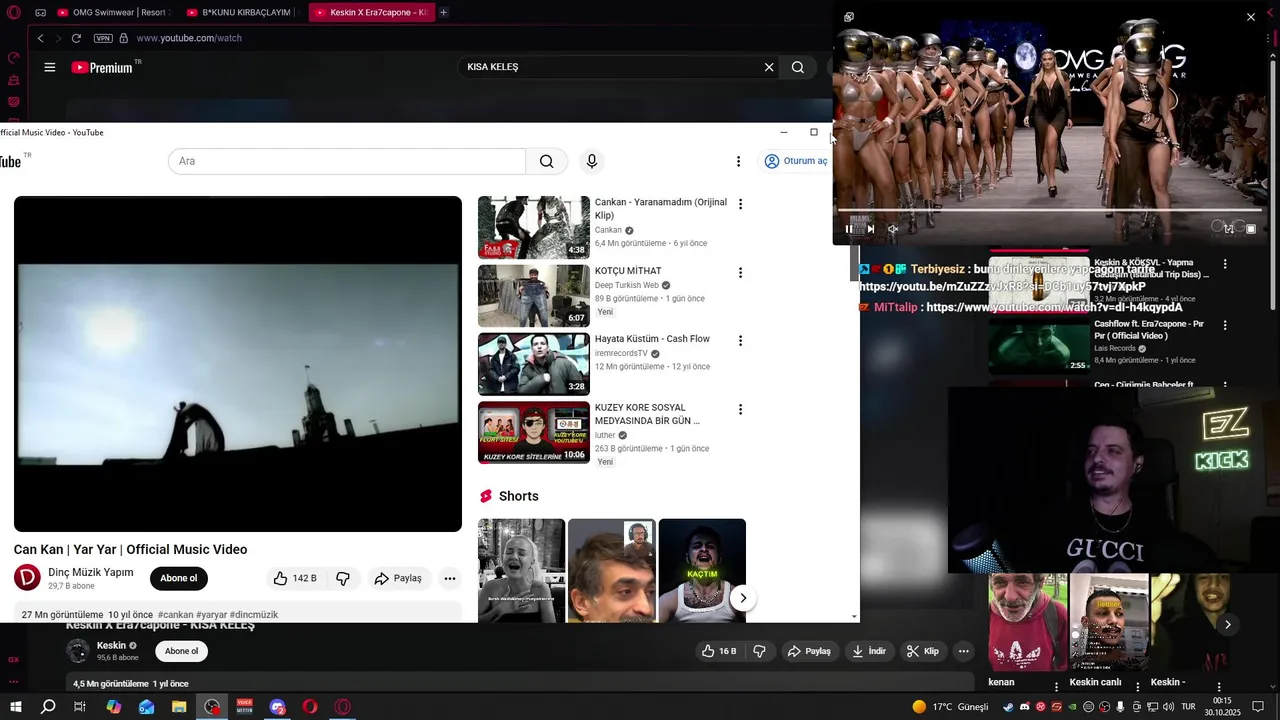Viewport: 1280px width, 720px height.
Task: Click the #cankan hashtag link
Action: pos(175,615)
